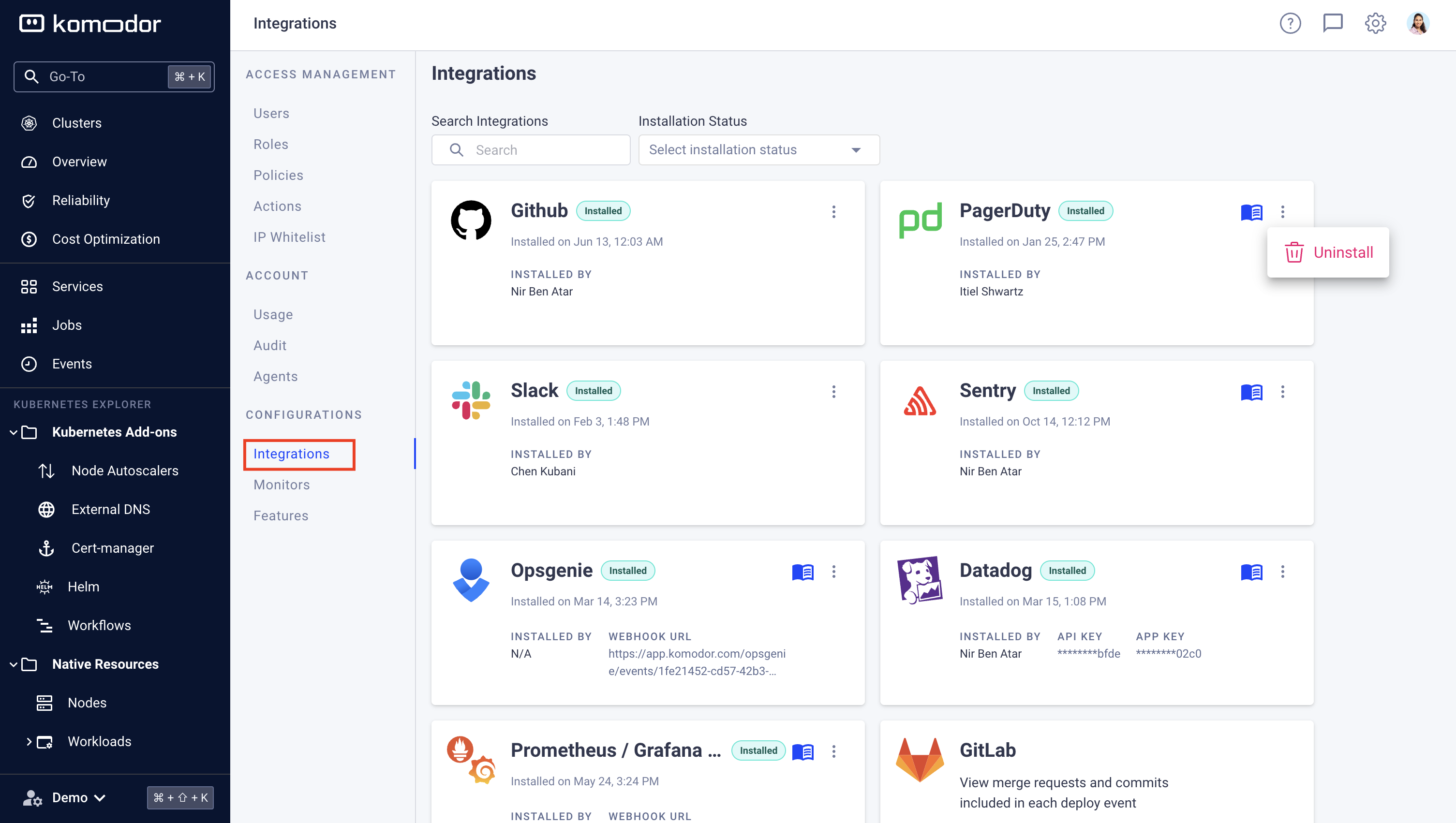Expand the Workloads tree item
1456x823 pixels.
[29, 742]
